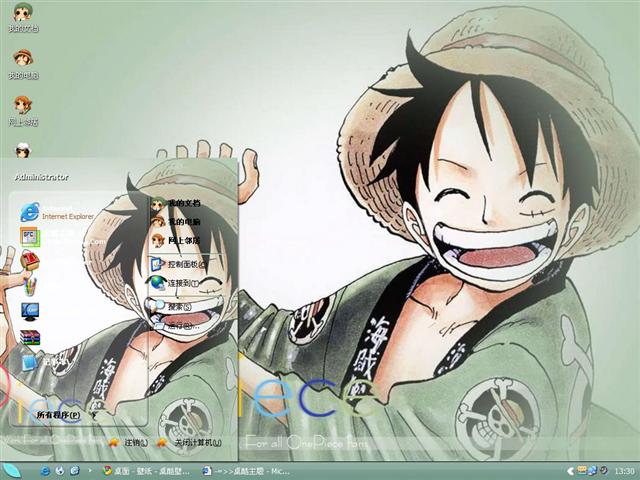Expand the quick launch overflow arrow
Screen dimensions: 640x480
click(x=90, y=471)
